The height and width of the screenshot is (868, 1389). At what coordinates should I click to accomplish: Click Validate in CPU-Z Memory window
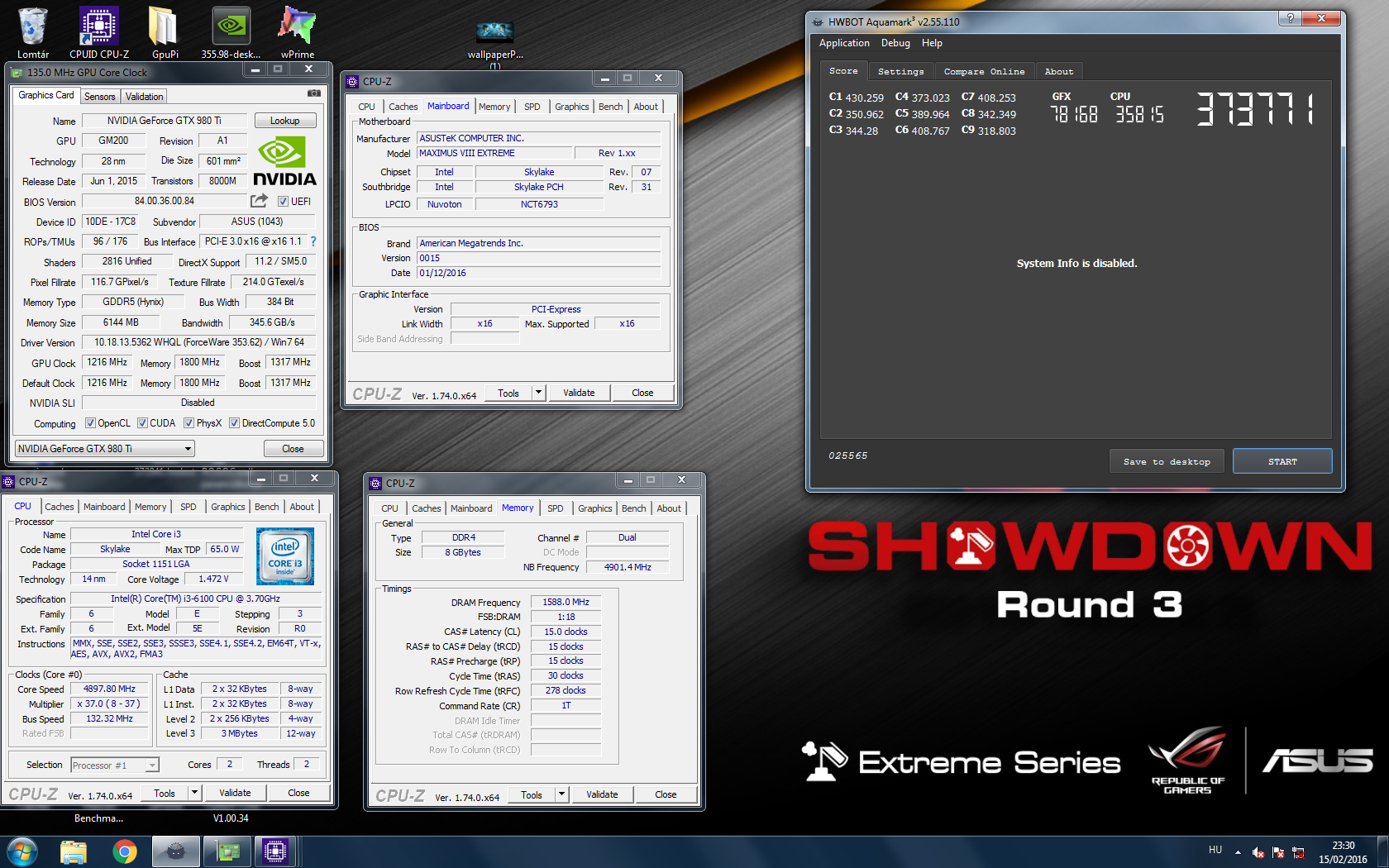coord(602,794)
